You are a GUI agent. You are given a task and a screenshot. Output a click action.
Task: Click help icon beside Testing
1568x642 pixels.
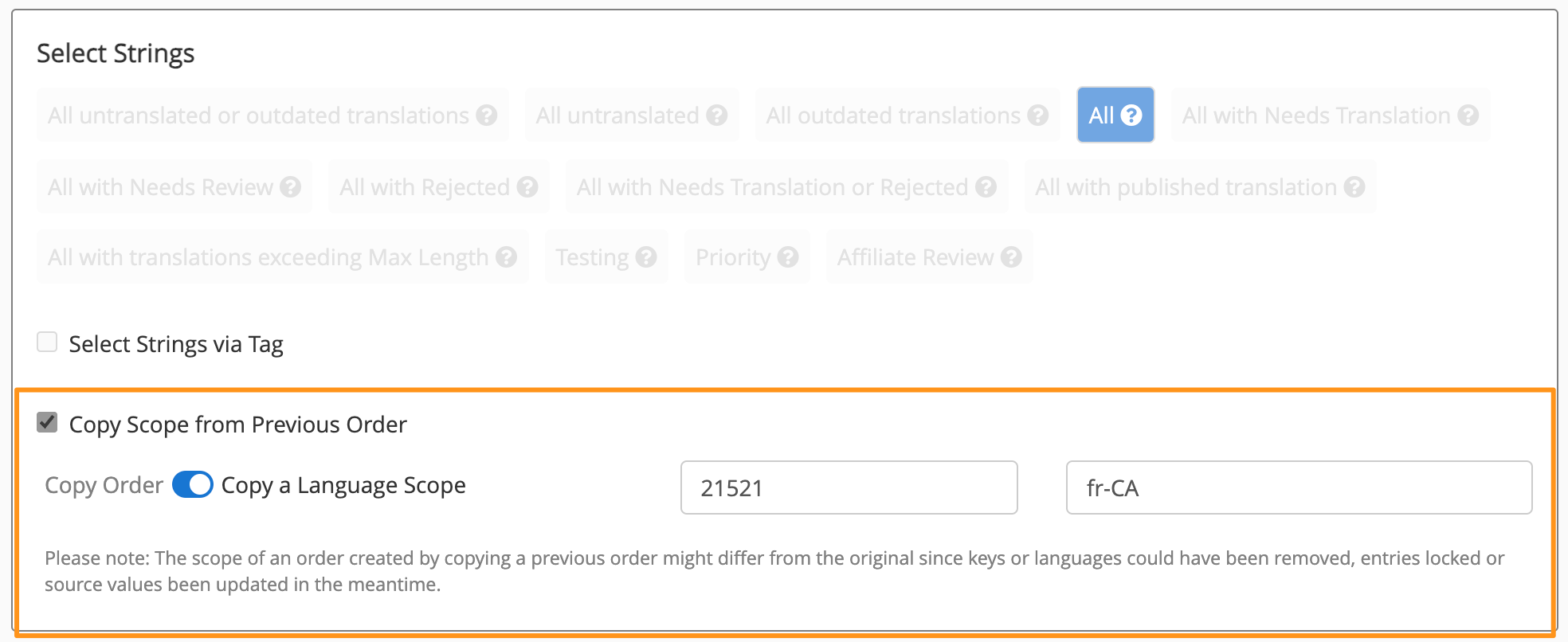tap(646, 257)
